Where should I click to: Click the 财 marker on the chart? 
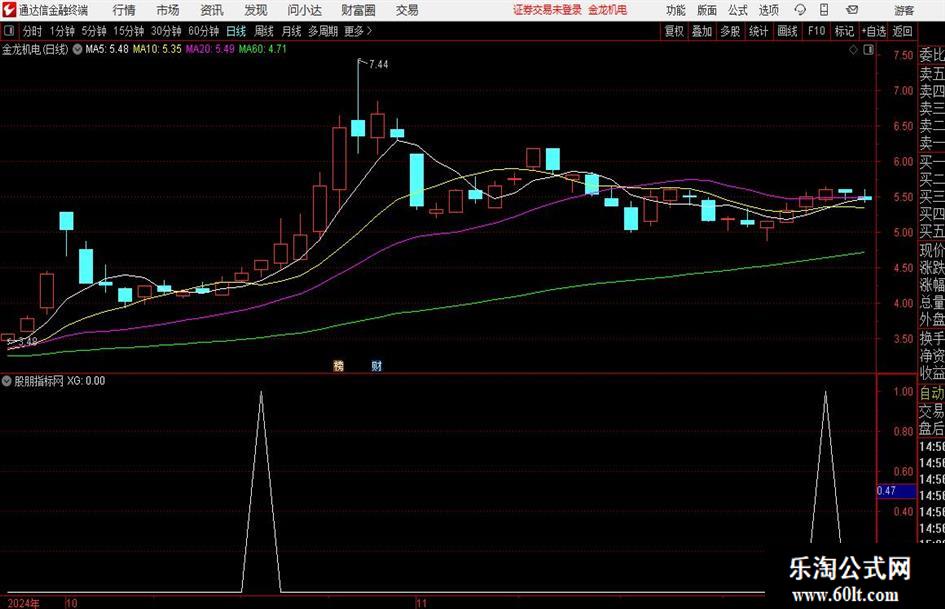376,365
